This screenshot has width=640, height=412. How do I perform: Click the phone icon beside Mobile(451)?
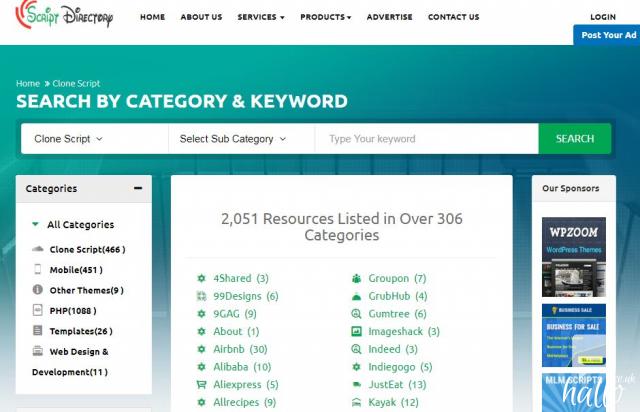click(x=38, y=269)
